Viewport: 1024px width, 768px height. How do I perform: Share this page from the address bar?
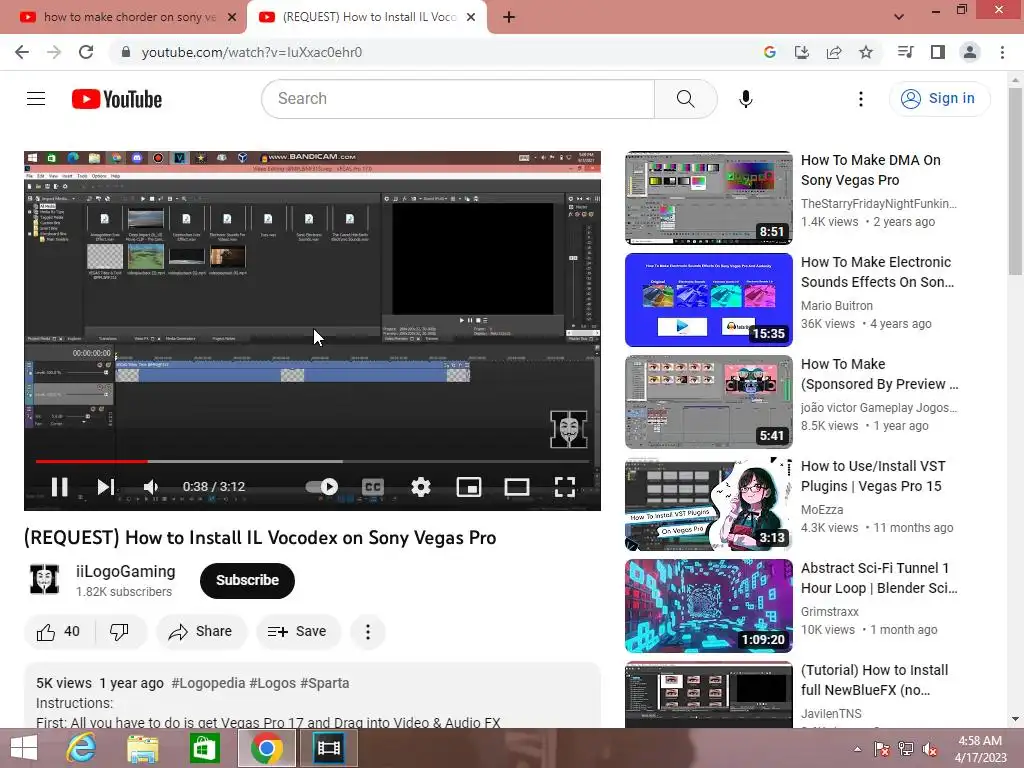tap(834, 52)
